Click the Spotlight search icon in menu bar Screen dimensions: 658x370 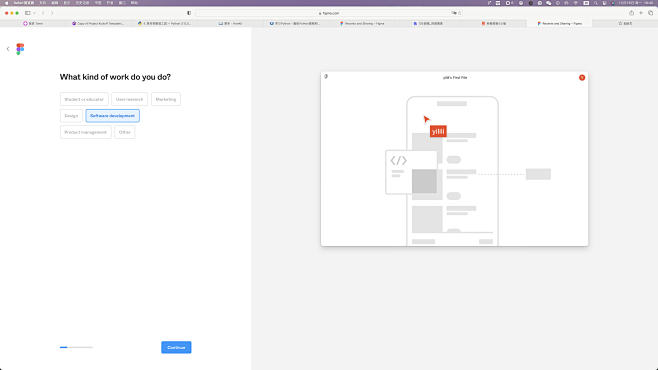click(x=595, y=3)
